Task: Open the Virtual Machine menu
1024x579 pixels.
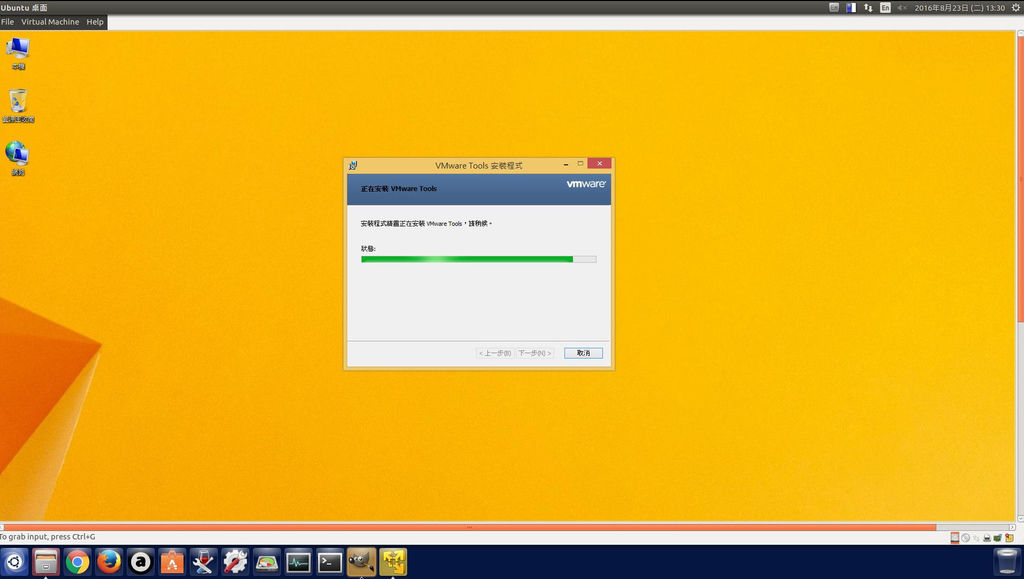Action: pos(50,21)
